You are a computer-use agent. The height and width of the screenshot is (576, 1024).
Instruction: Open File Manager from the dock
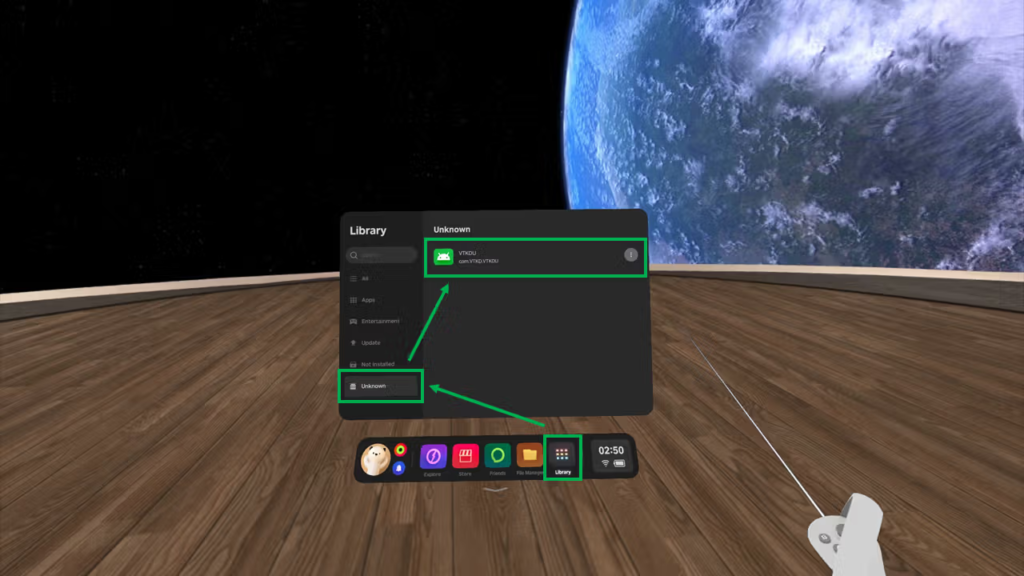tap(529, 457)
